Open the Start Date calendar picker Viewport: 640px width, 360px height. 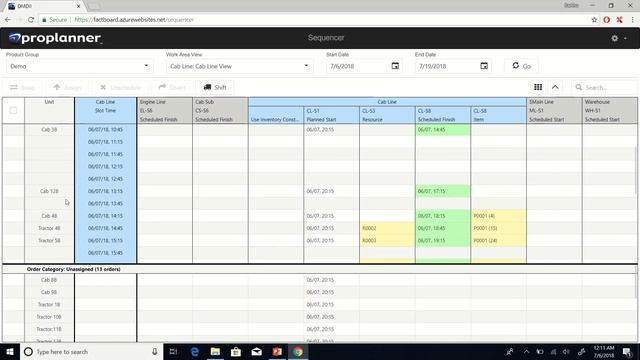(x=395, y=66)
